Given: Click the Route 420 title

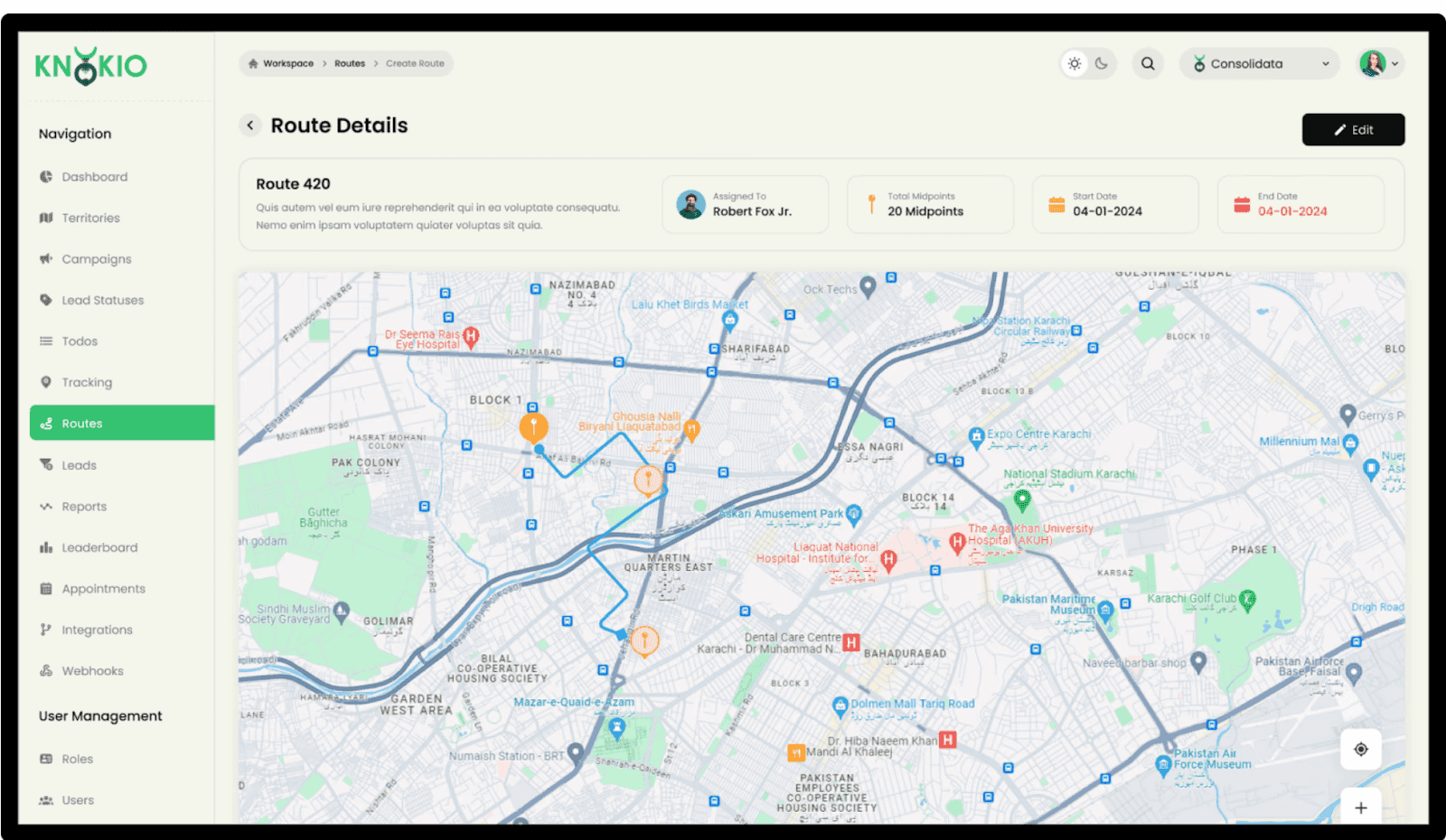Looking at the screenshot, I should tap(293, 183).
